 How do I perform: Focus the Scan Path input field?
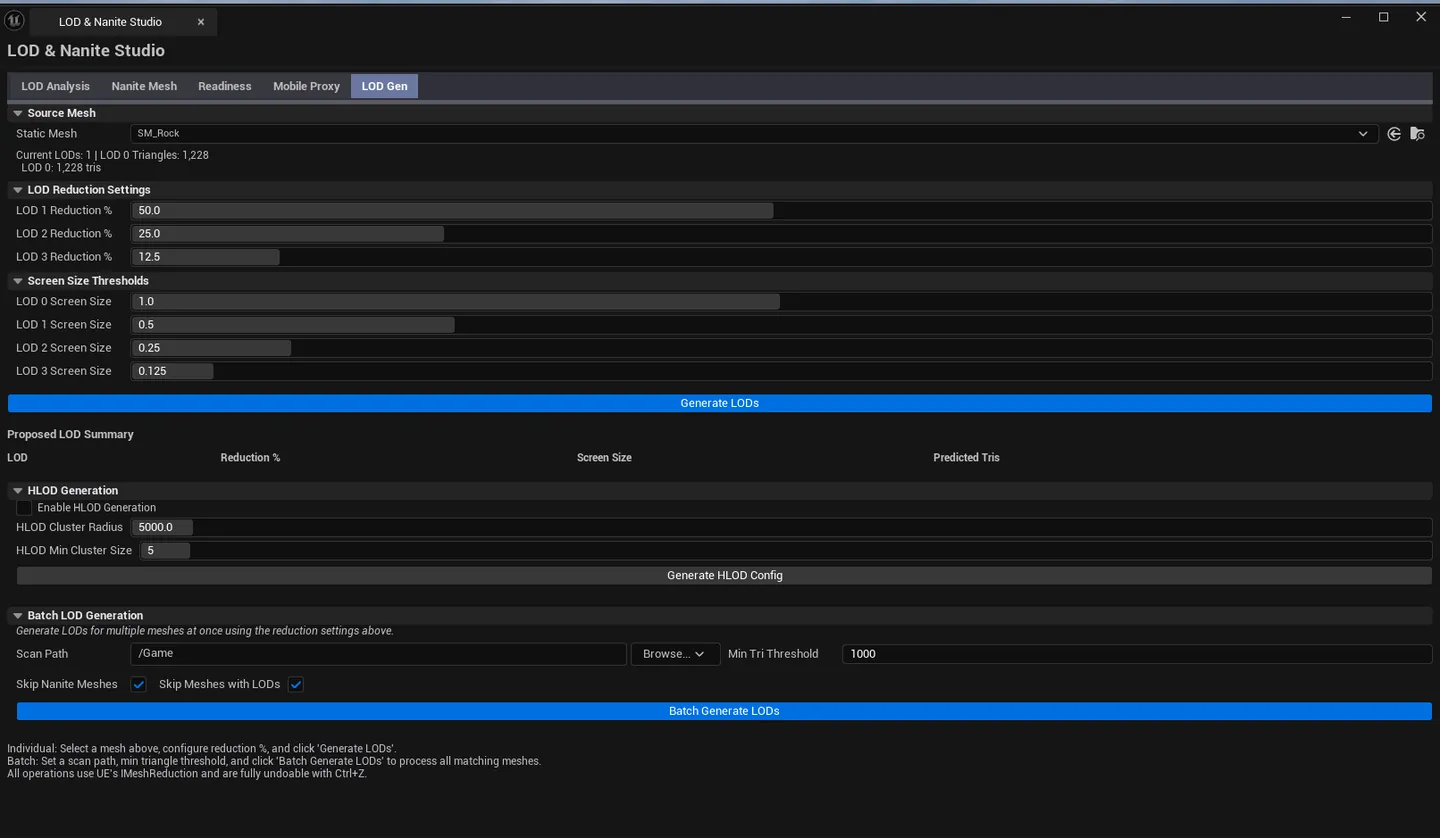[x=379, y=654]
